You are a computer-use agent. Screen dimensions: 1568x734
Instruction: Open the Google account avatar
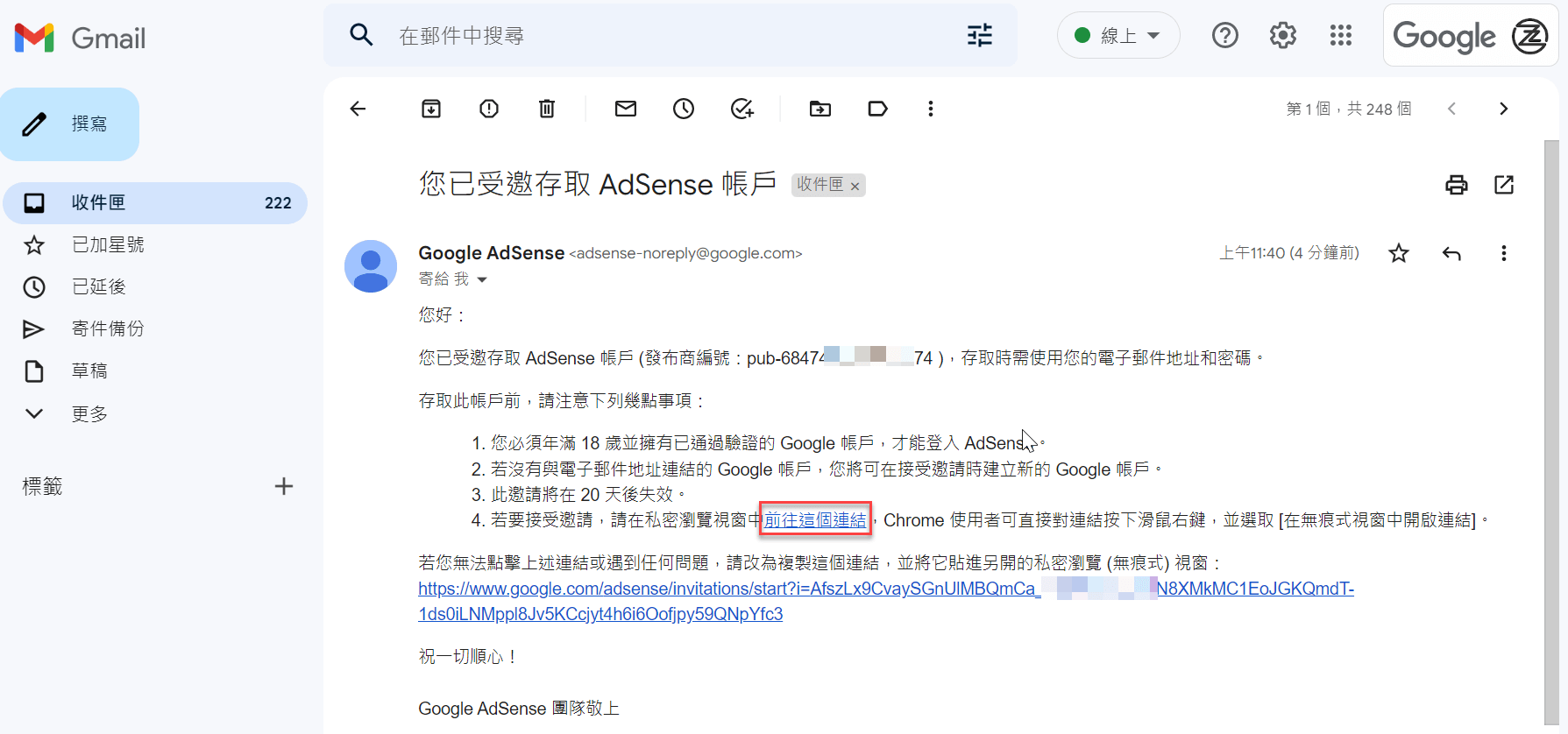pyautogui.click(x=1529, y=36)
